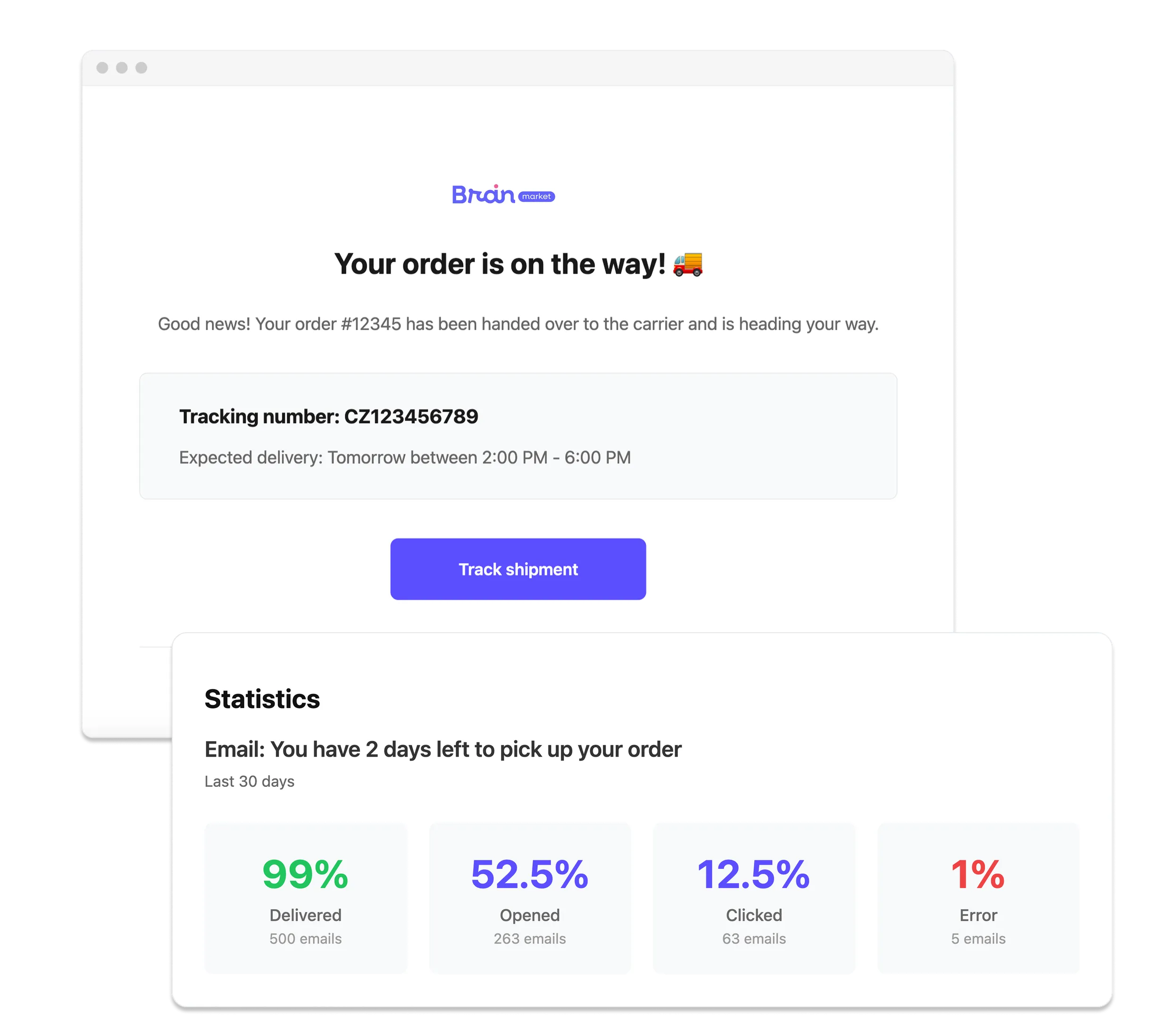This screenshot has height=1036, width=1151.
Task: Expand the Last 30 days period selector
Action: click(x=249, y=782)
